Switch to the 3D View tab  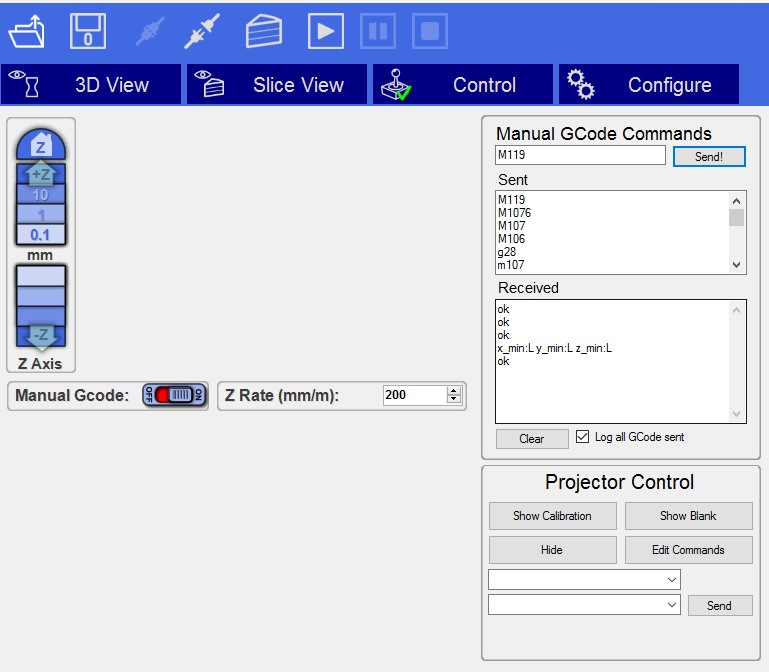click(x=91, y=85)
